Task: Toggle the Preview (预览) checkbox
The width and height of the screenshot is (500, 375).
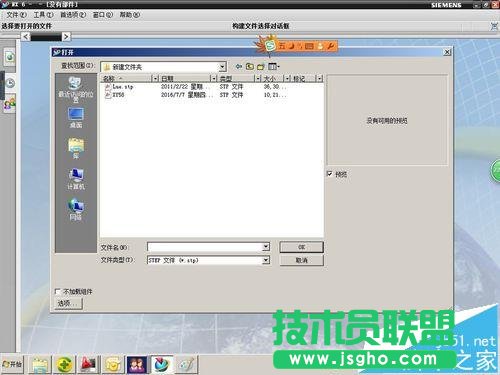Action: 330,174
